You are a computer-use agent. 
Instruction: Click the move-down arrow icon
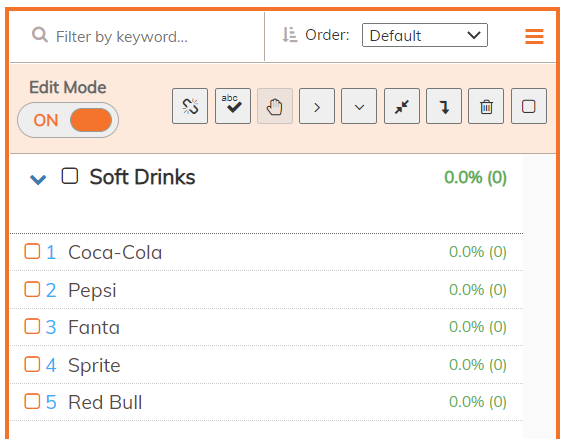[444, 106]
